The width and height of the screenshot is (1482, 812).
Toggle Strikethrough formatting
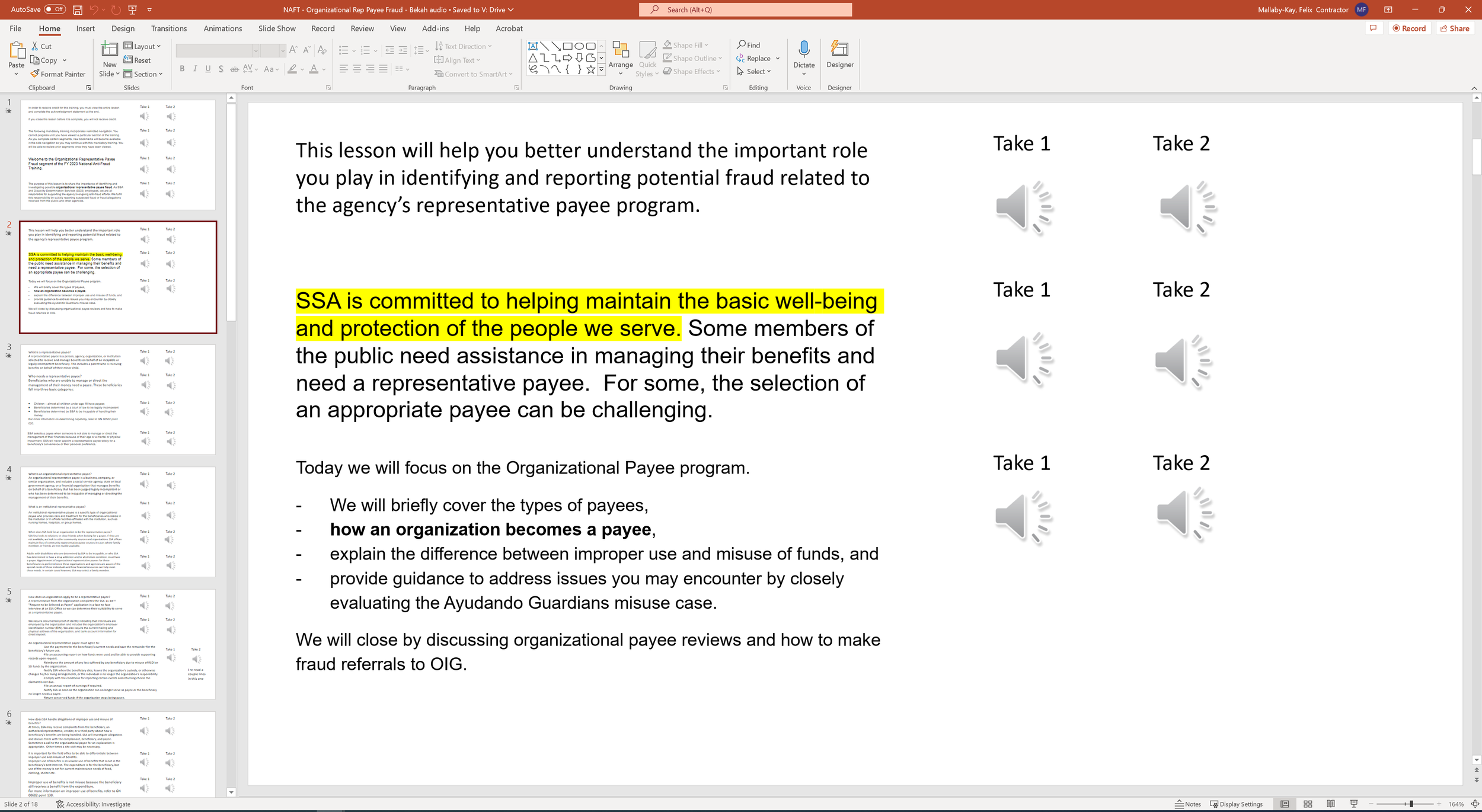(235, 69)
